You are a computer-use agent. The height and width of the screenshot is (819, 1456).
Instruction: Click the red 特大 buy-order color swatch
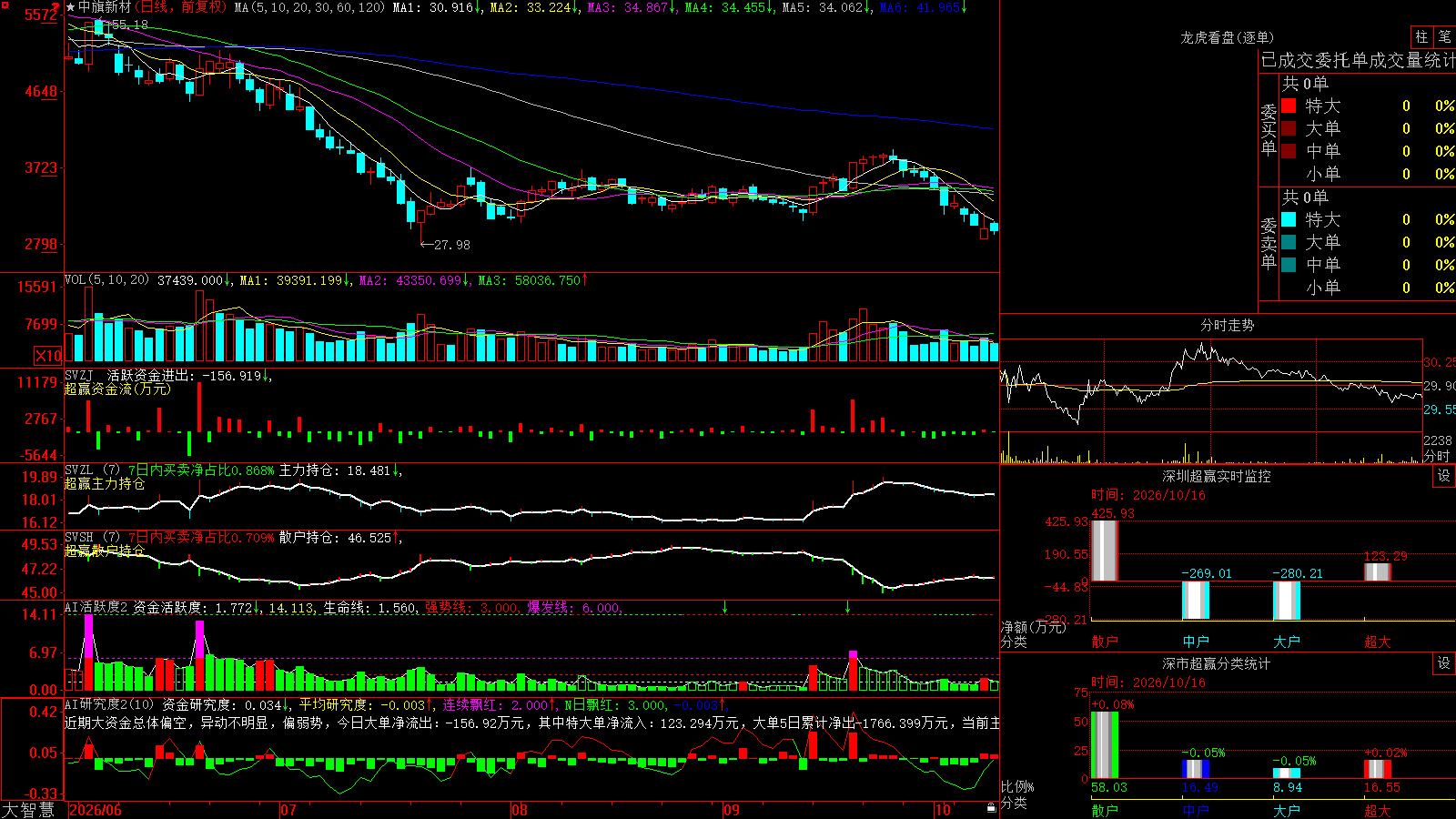[1289, 106]
